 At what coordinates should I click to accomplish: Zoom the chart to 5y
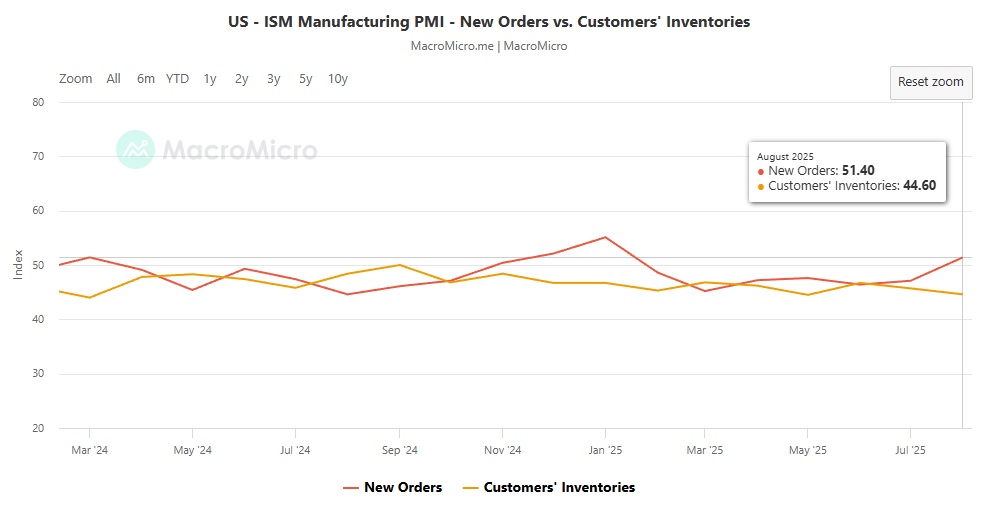click(x=306, y=79)
